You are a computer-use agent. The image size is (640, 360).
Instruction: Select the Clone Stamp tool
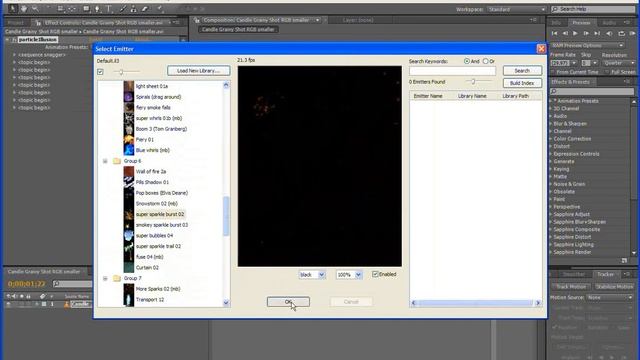133,9
